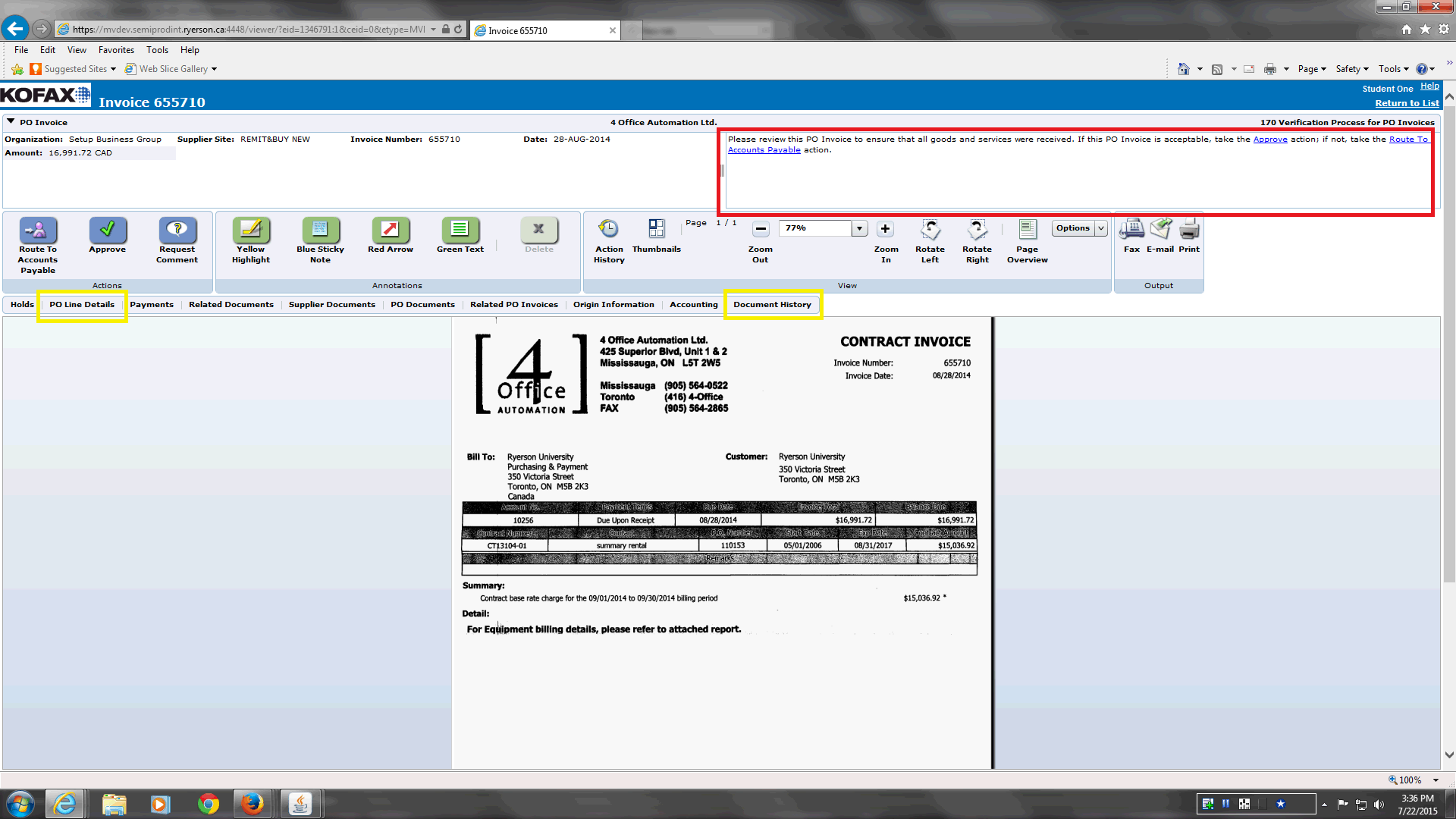Open Action History view
The image size is (1456, 819).
[609, 229]
